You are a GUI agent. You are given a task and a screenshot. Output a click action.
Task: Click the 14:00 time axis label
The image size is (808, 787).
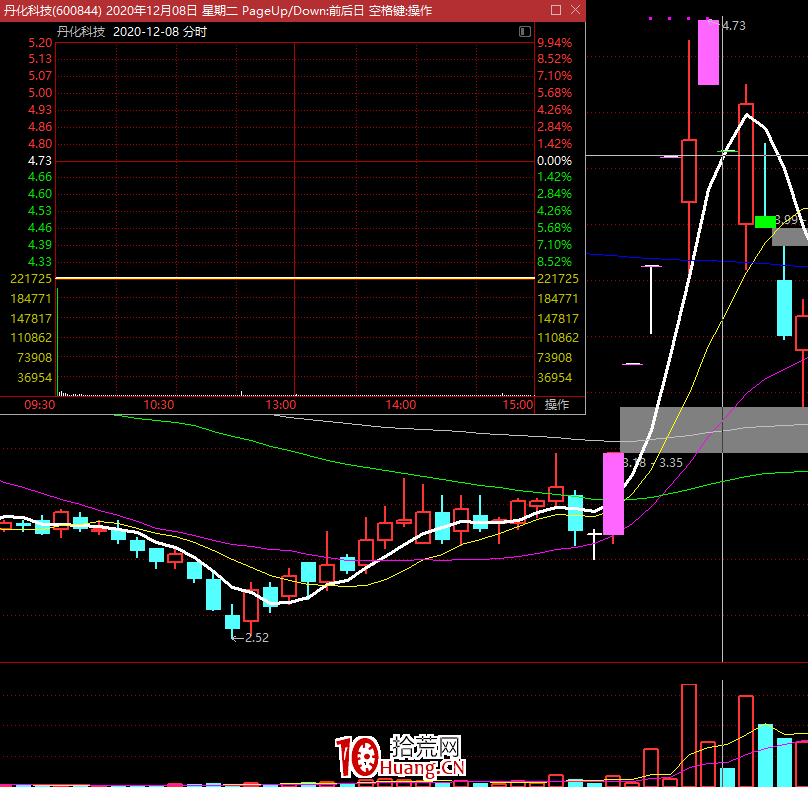[x=401, y=405]
